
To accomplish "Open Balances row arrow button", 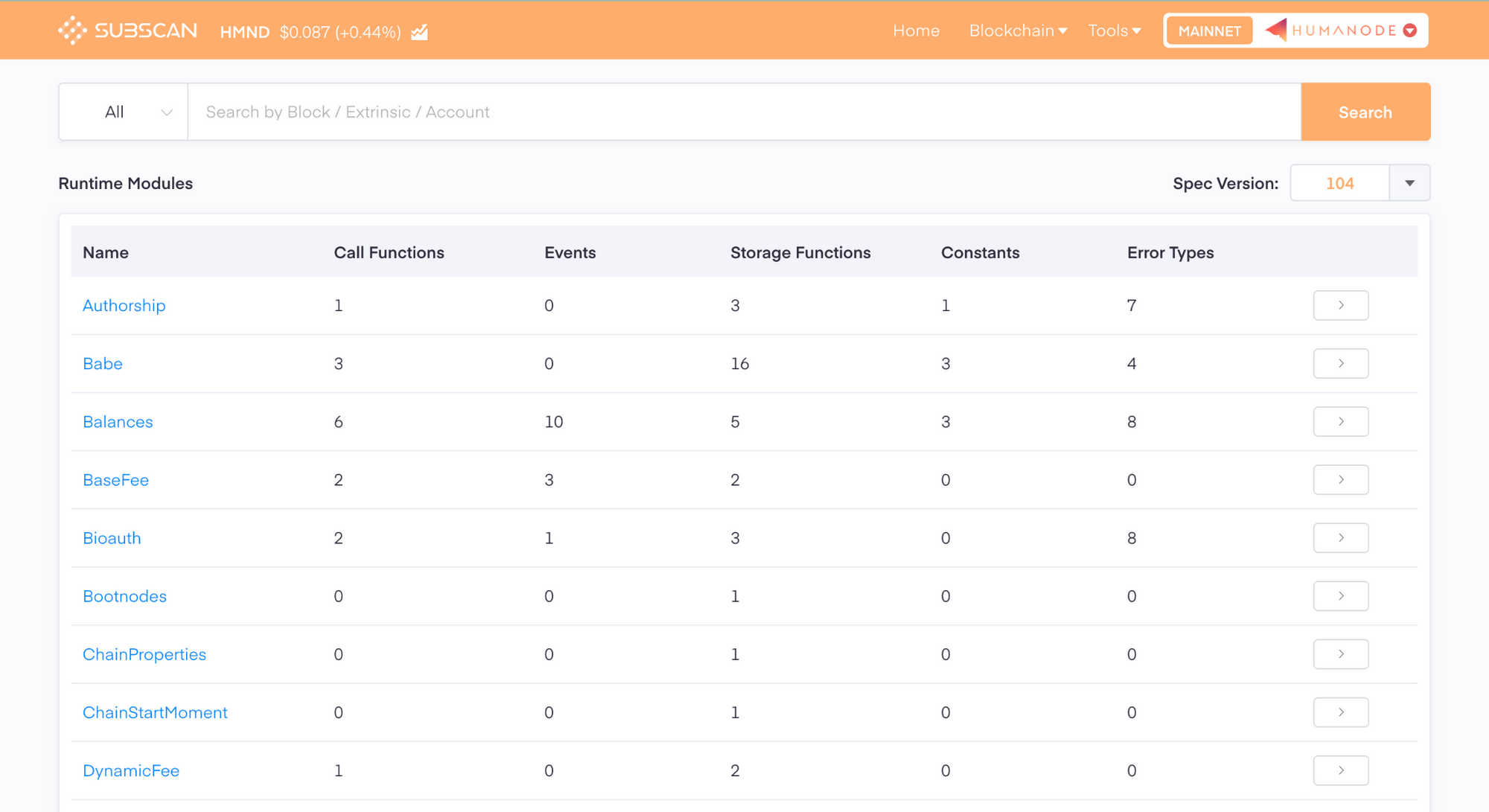I will [1341, 421].
